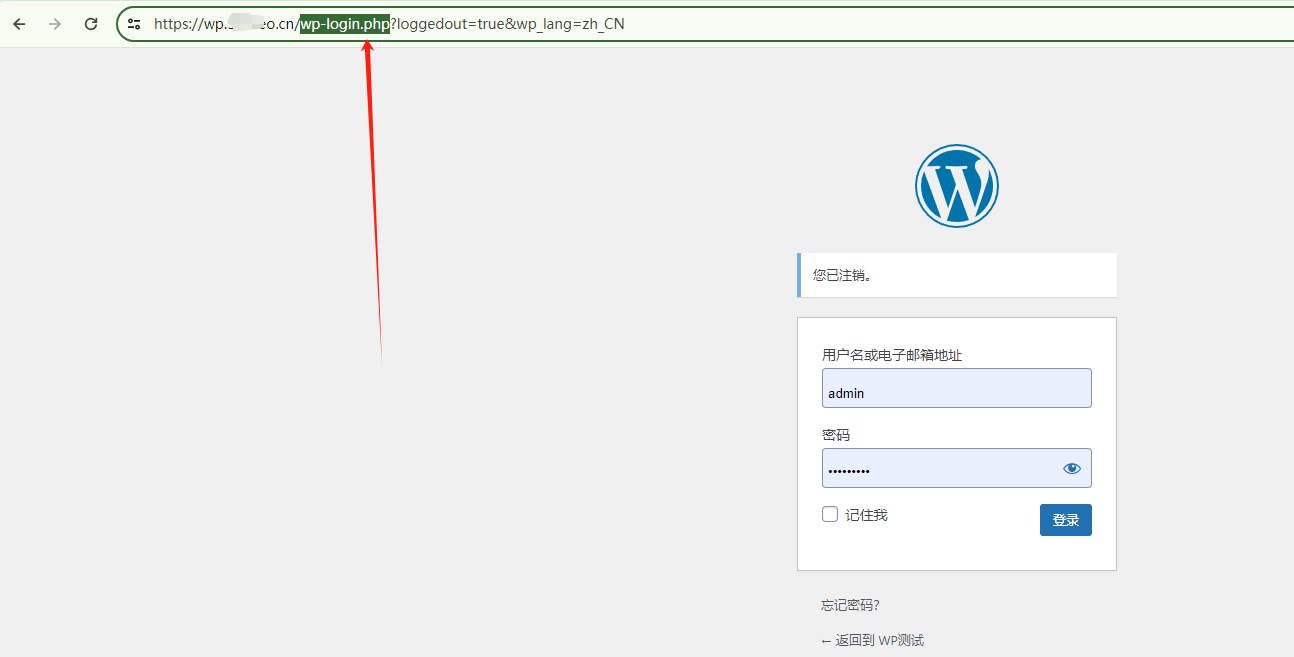The height and width of the screenshot is (657, 1294).
Task: Click the 用户名或电子邮箱地址 label
Action: pyautogui.click(x=892, y=355)
